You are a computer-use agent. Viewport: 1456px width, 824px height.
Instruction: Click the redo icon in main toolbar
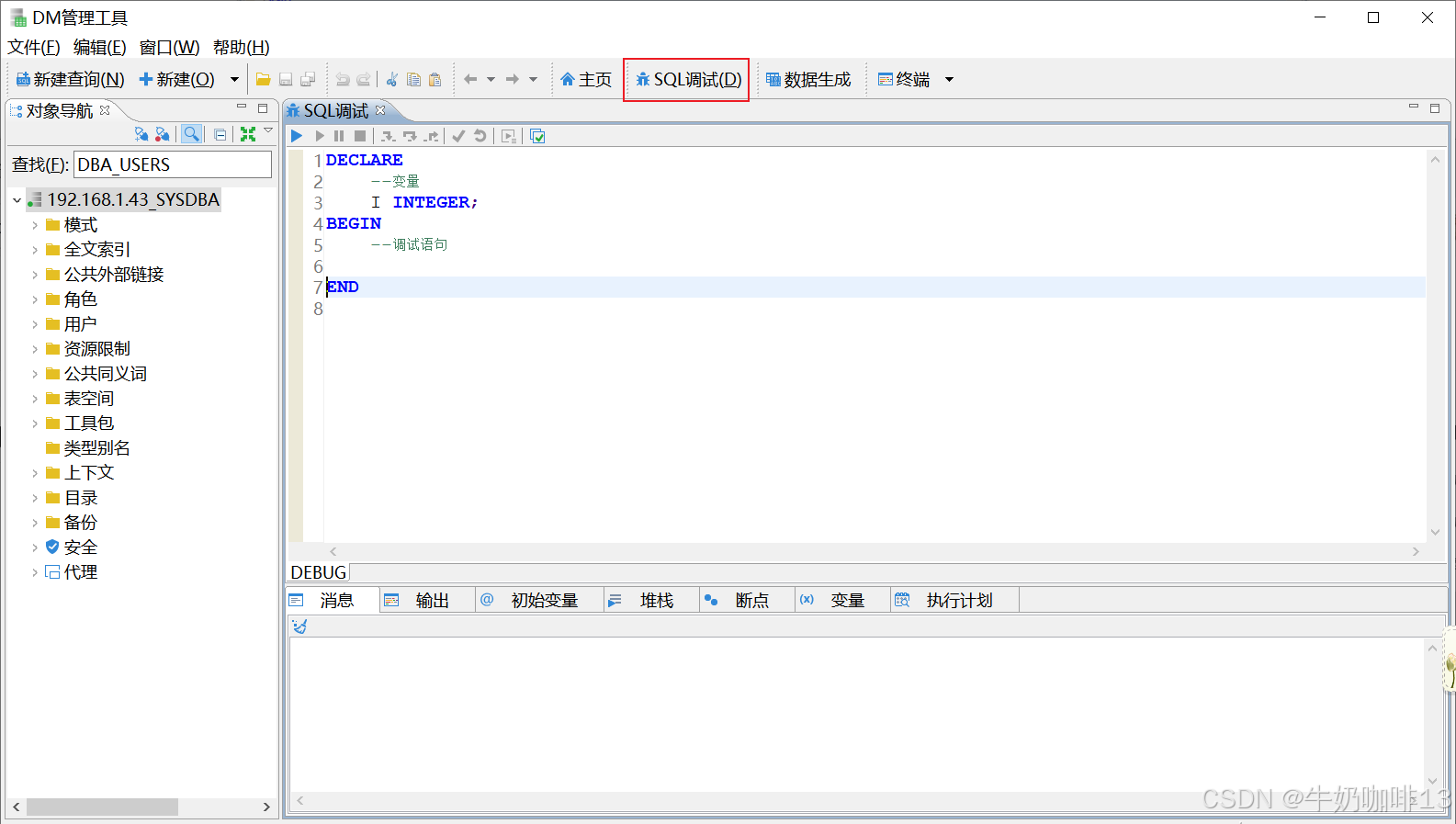click(x=364, y=80)
